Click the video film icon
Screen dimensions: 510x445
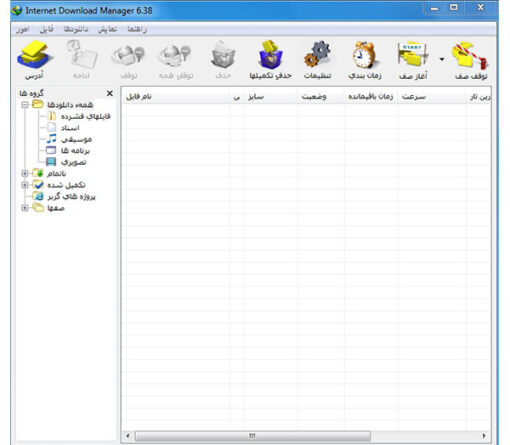[x=51, y=162]
